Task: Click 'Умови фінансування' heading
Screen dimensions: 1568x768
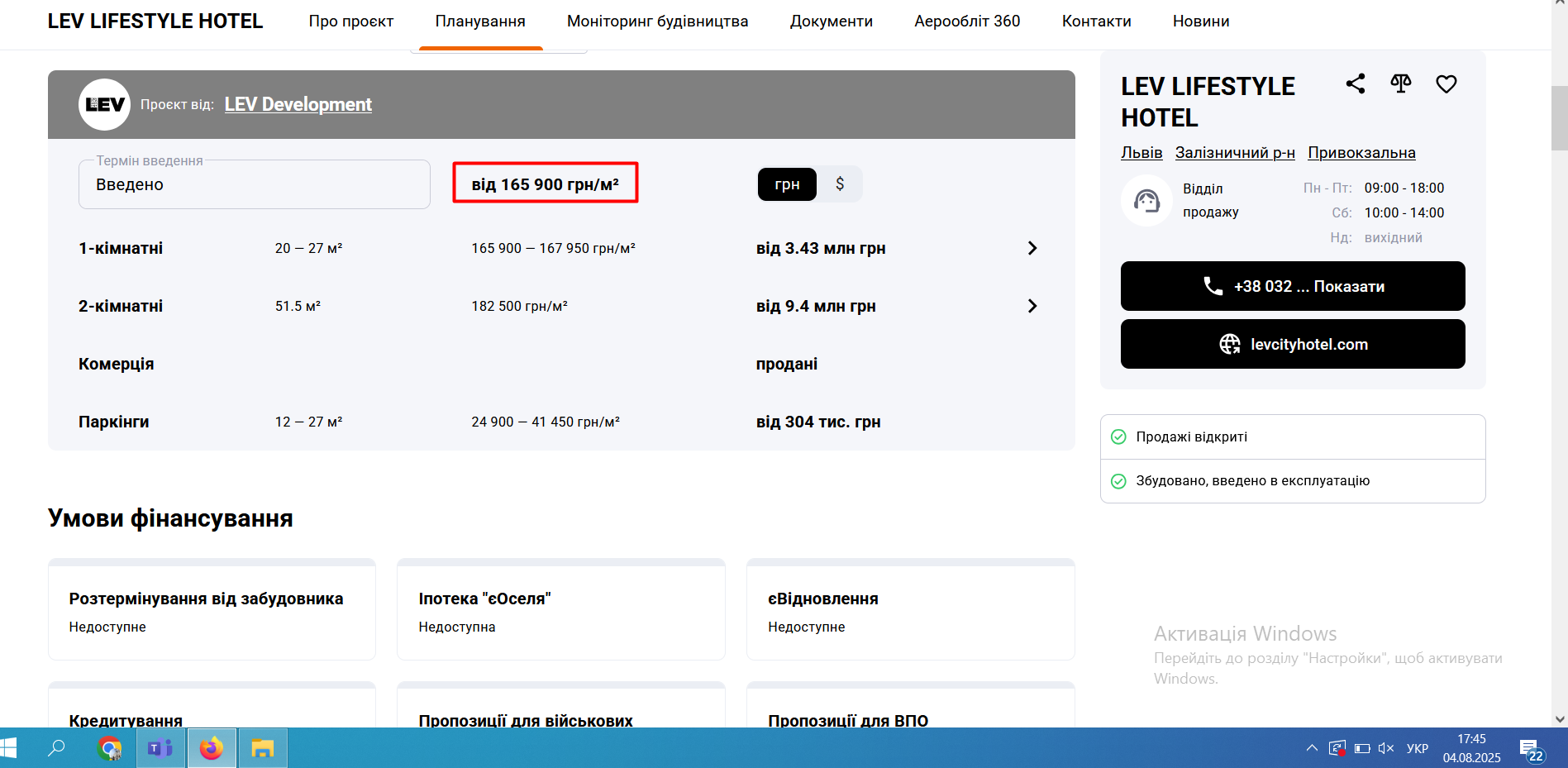Action: [x=170, y=518]
